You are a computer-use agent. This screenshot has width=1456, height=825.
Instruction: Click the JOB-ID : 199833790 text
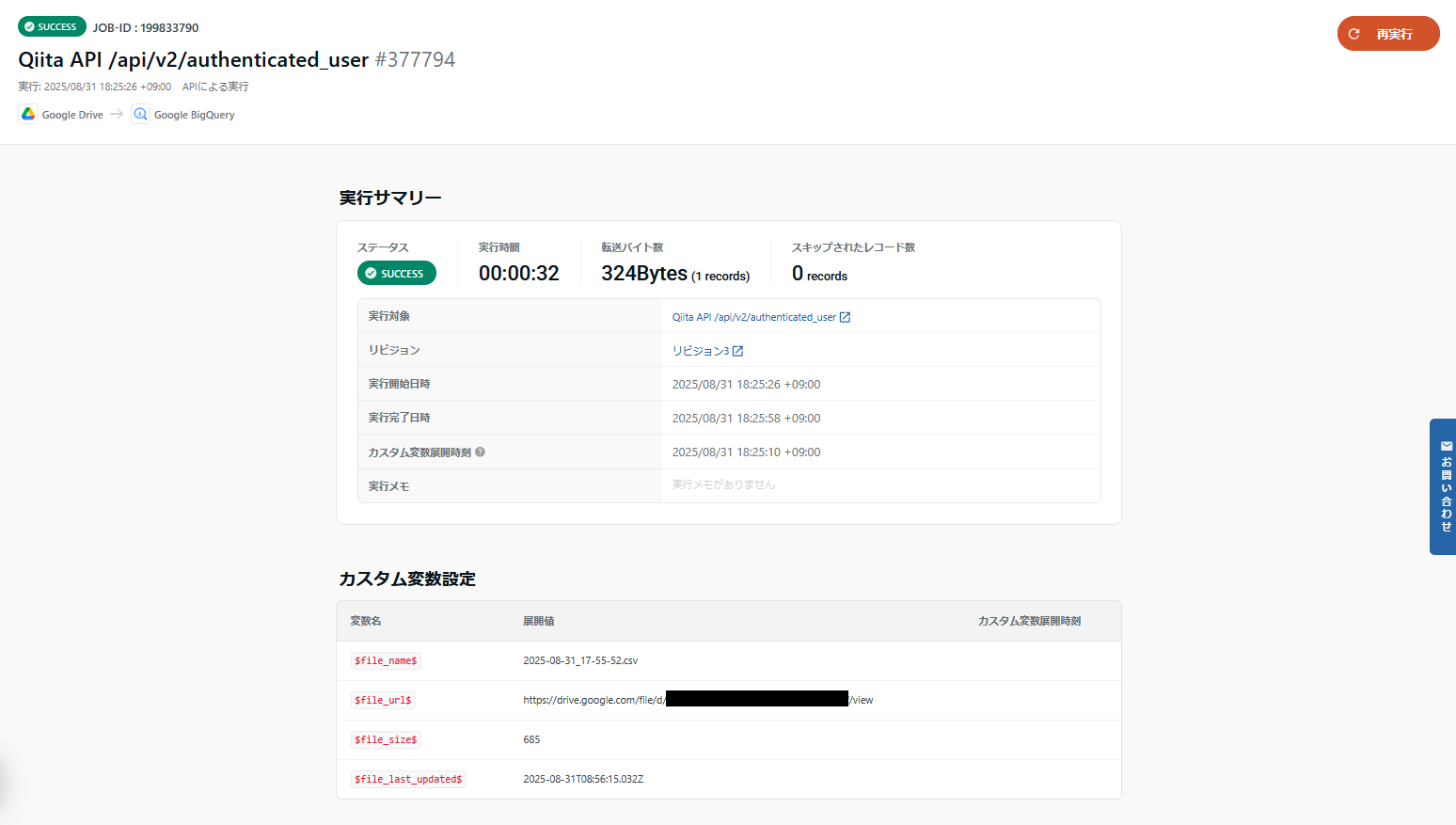(x=146, y=27)
